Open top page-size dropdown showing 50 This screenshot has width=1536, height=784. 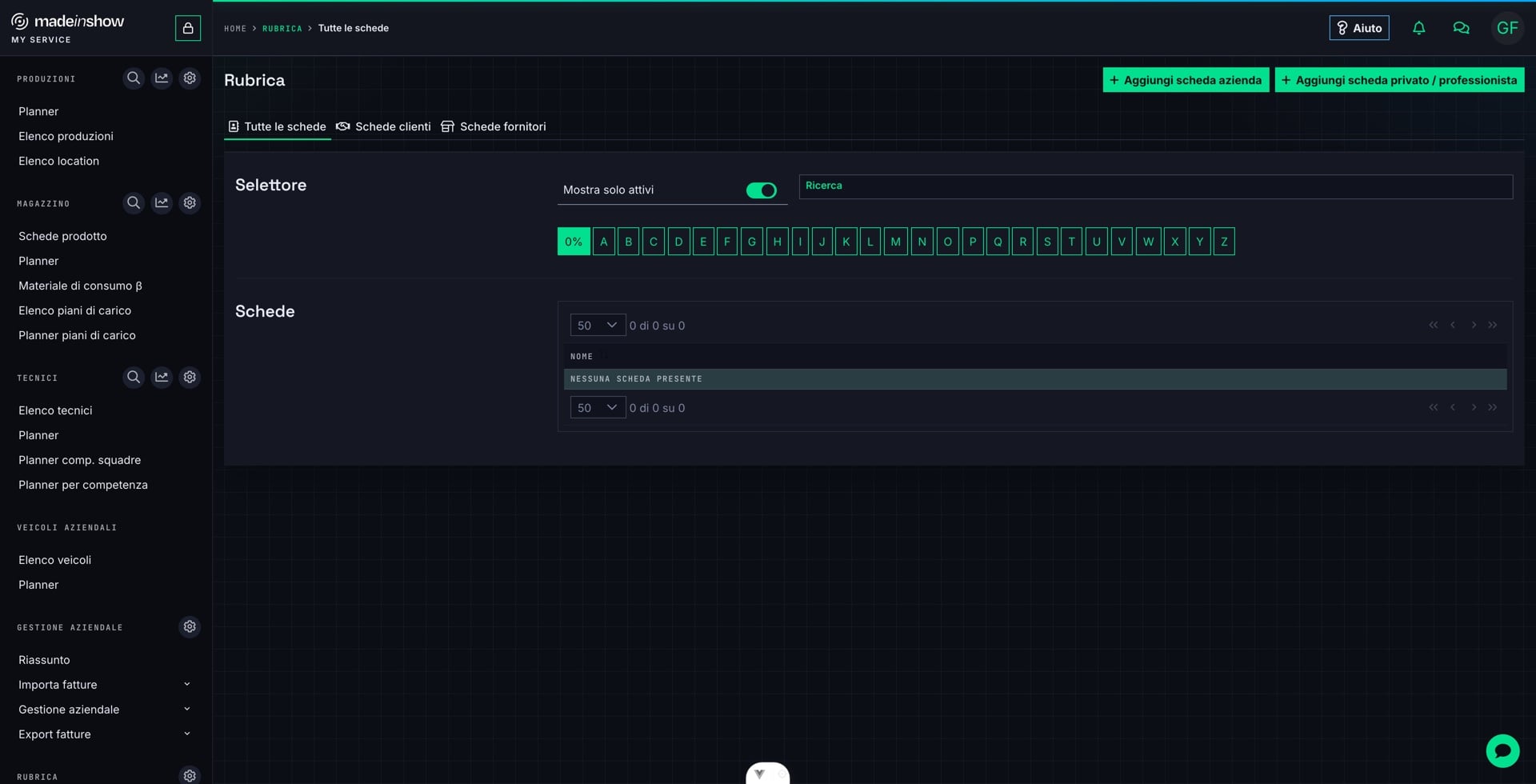click(598, 325)
